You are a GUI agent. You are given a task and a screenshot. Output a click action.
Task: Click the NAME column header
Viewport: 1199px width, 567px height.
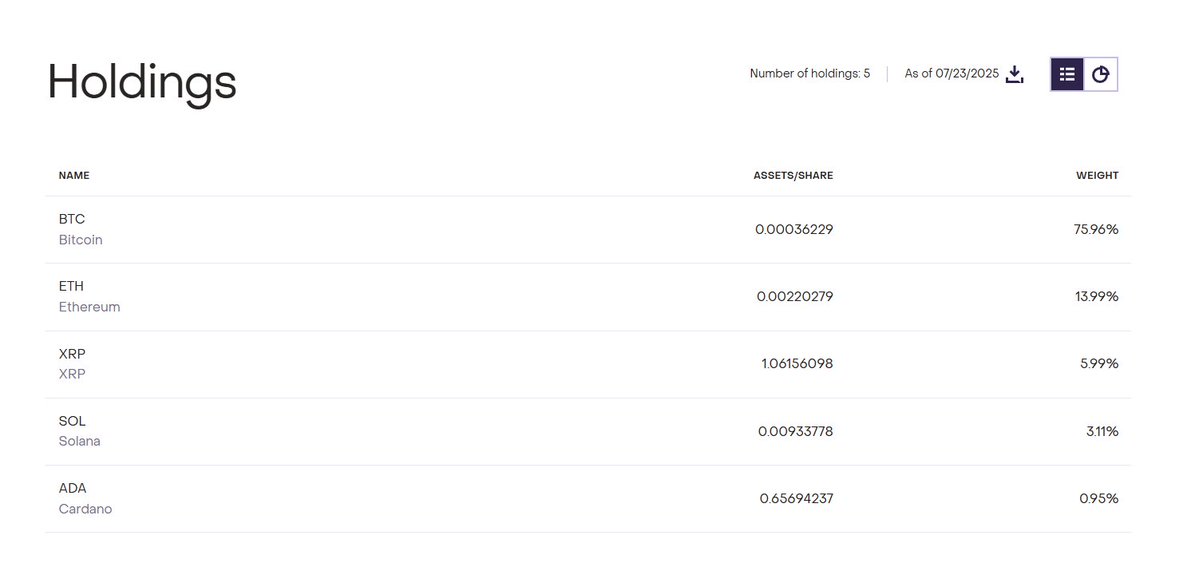click(x=74, y=175)
